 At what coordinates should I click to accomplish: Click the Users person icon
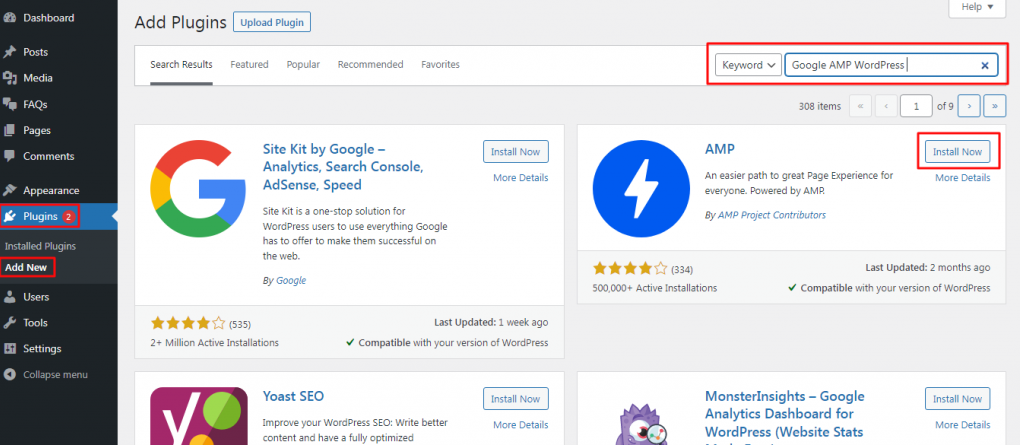click(x=10, y=297)
